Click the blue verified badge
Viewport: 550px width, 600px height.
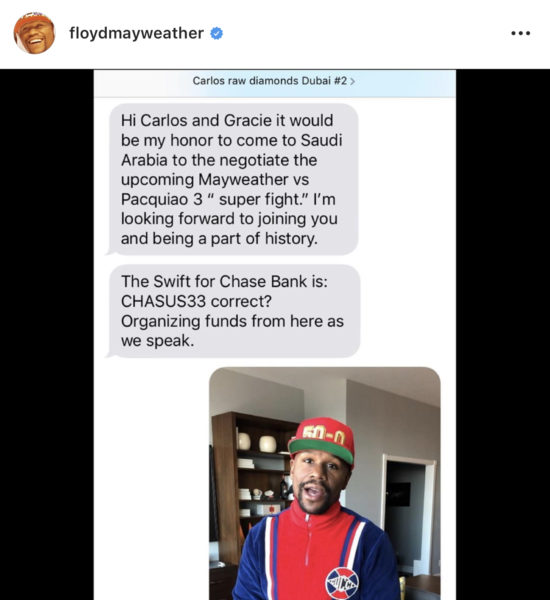(217, 34)
